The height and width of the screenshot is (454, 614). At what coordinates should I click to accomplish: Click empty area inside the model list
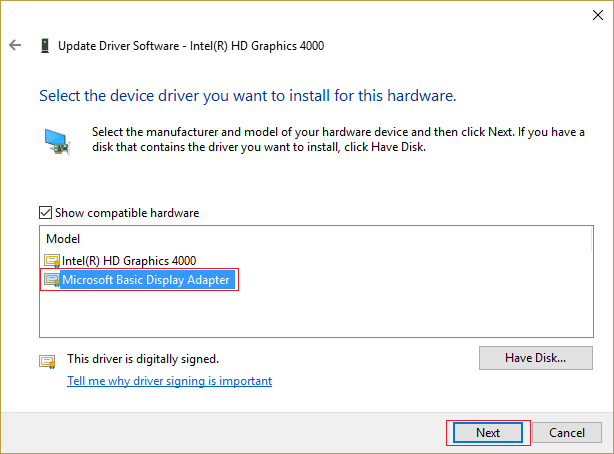(x=300, y=315)
